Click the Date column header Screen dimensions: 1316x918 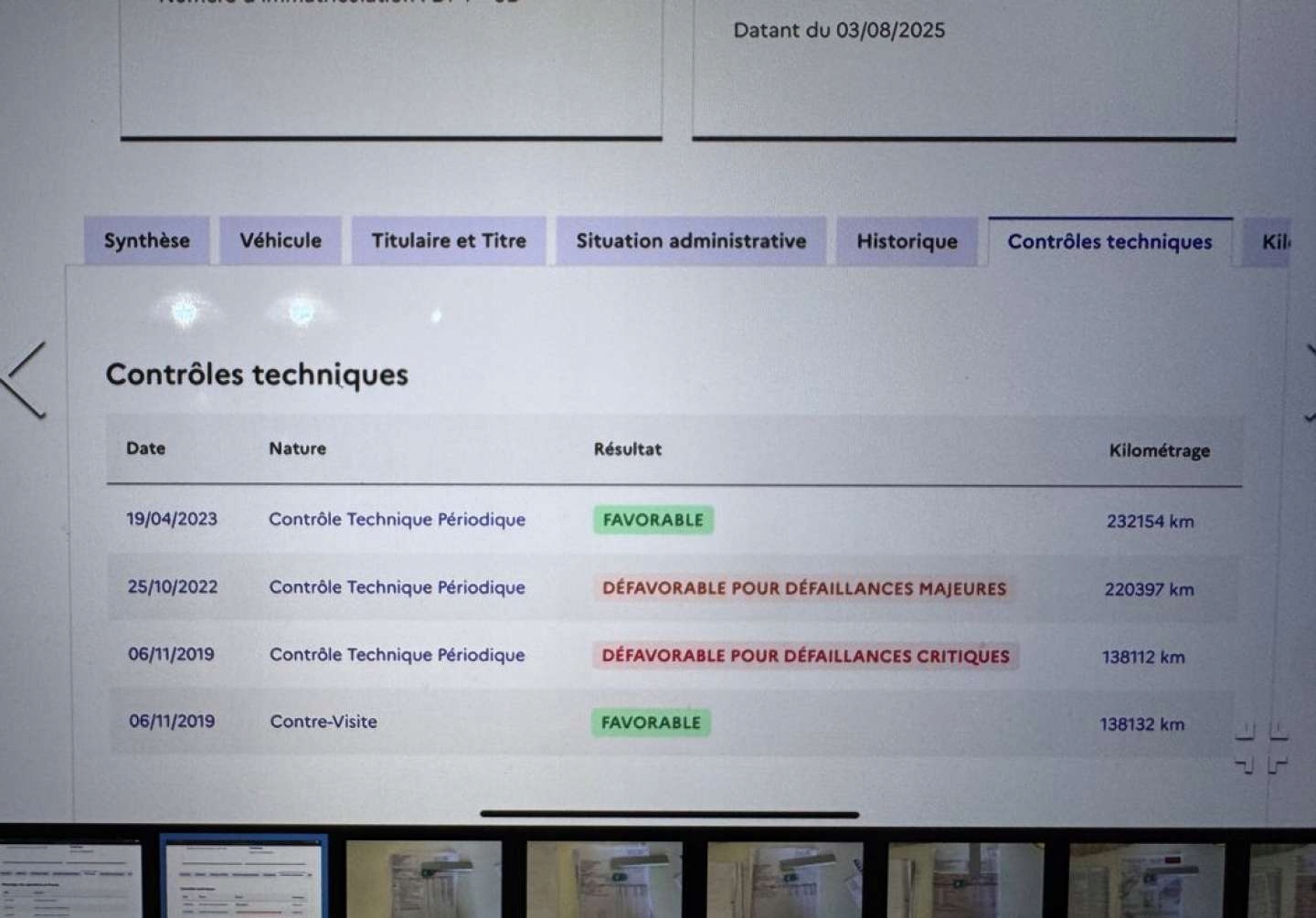146,448
